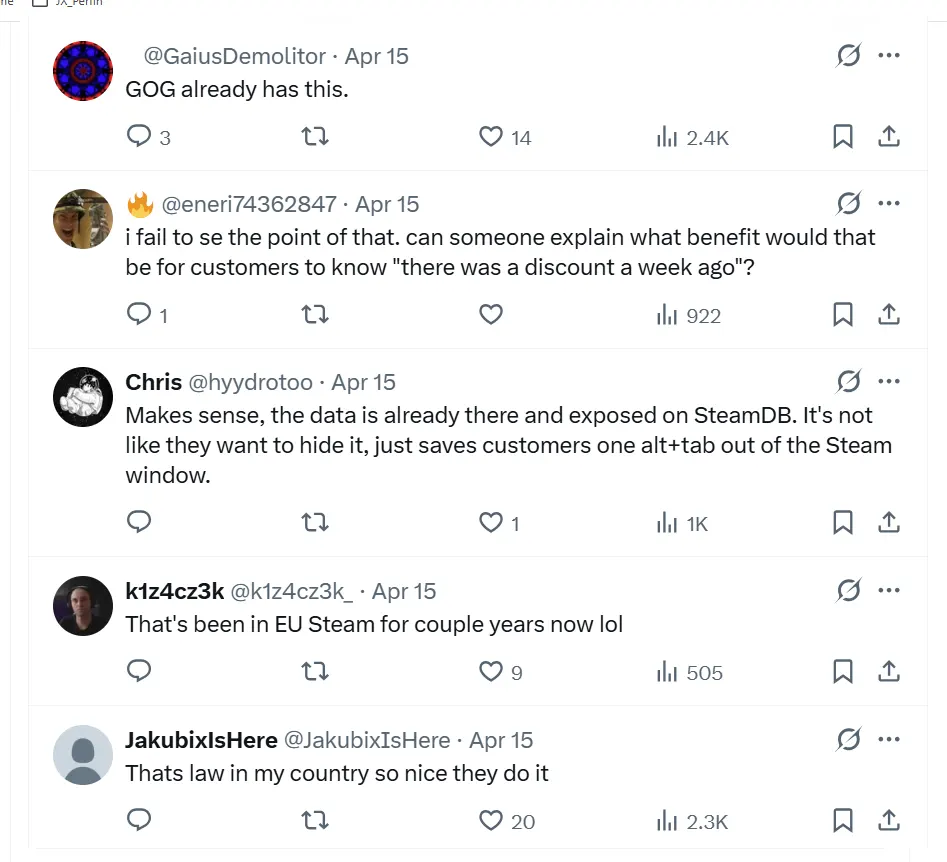947x862 pixels.
Task: Expand more options on eneri74362847's tweet
Action: coord(889,204)
